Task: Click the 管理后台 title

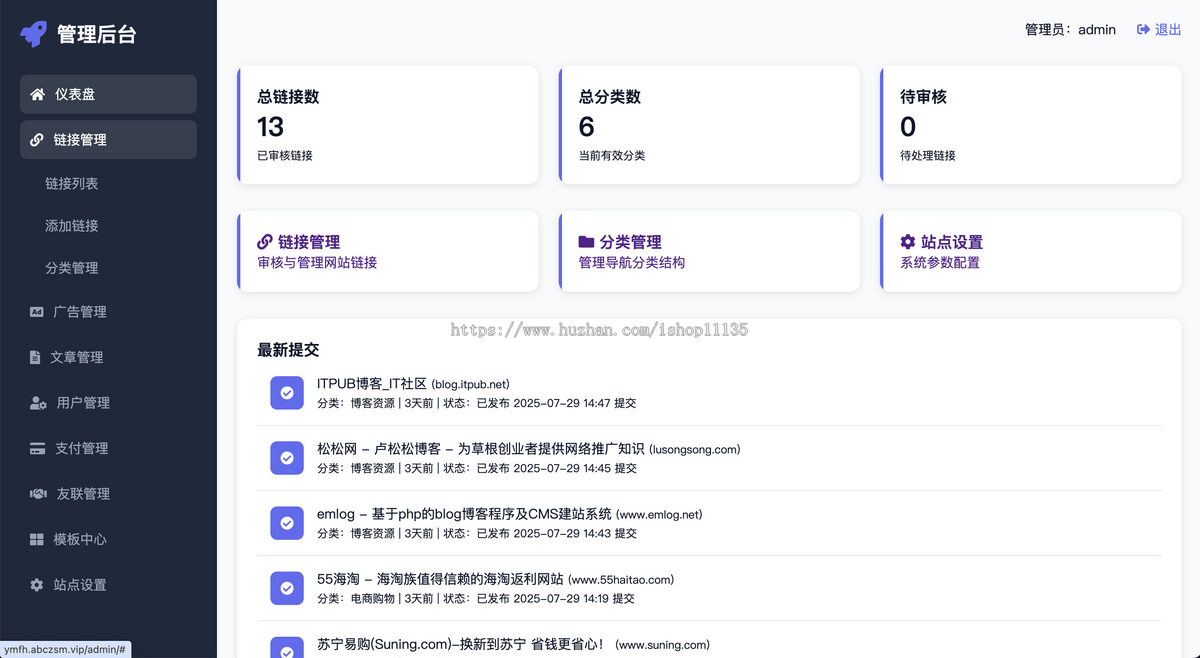Action: (97, 34)
